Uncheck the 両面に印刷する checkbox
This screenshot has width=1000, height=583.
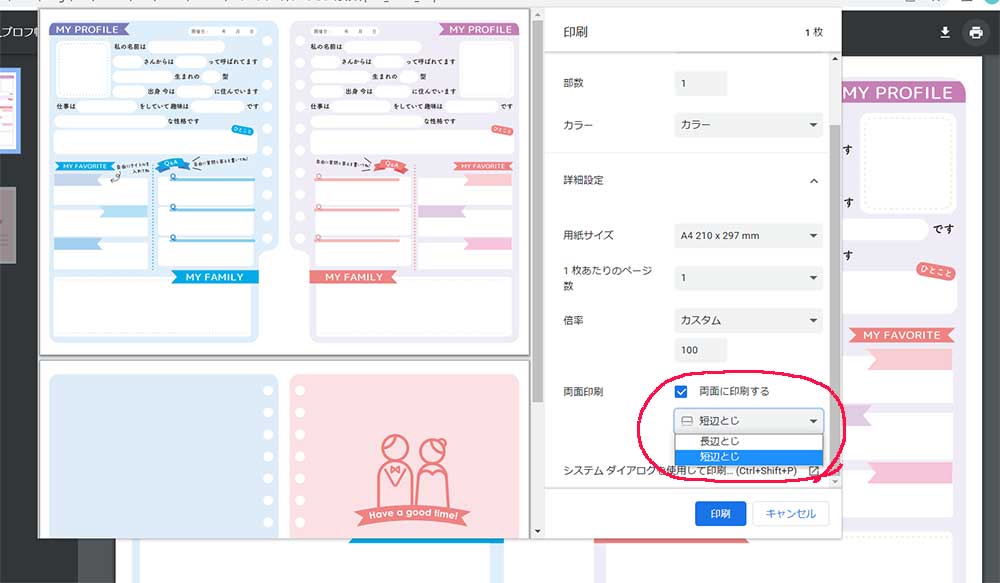point(682,391)
